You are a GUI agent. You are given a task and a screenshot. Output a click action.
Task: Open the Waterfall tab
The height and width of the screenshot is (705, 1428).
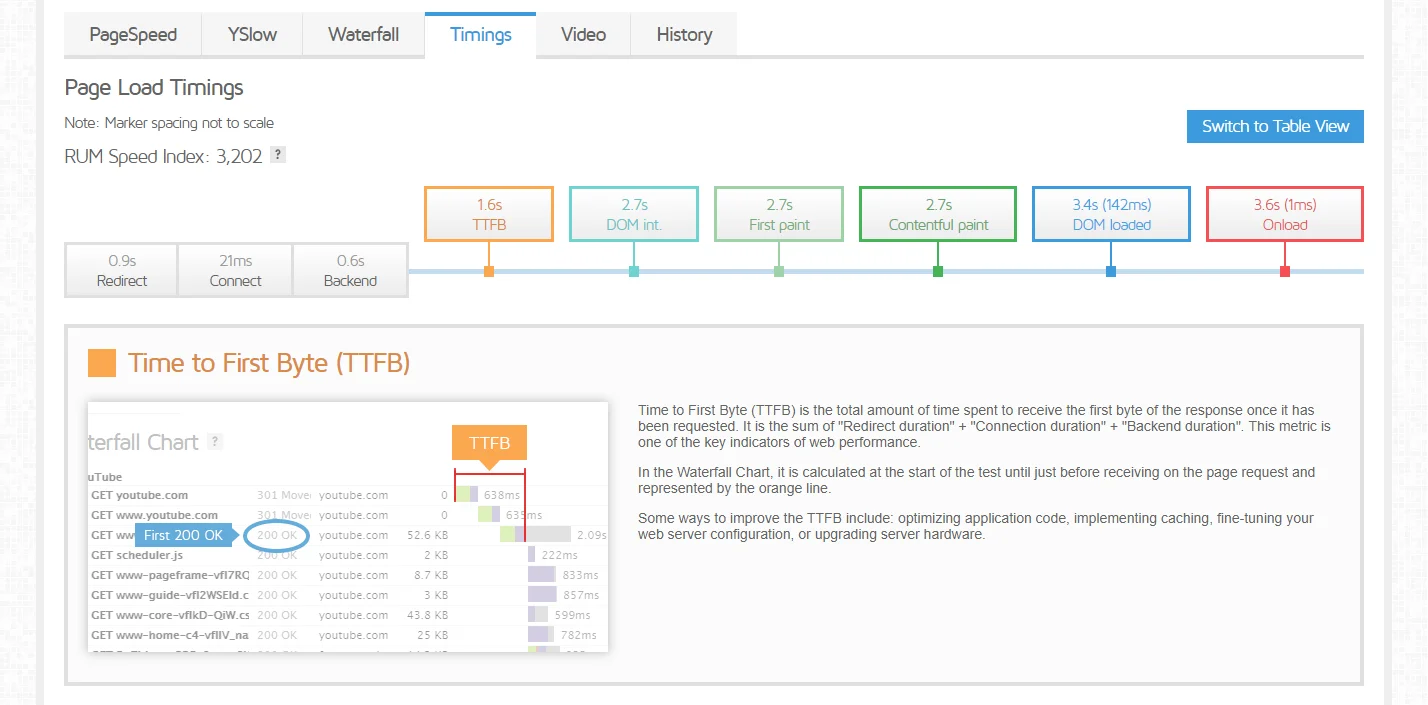coord(364,35)
